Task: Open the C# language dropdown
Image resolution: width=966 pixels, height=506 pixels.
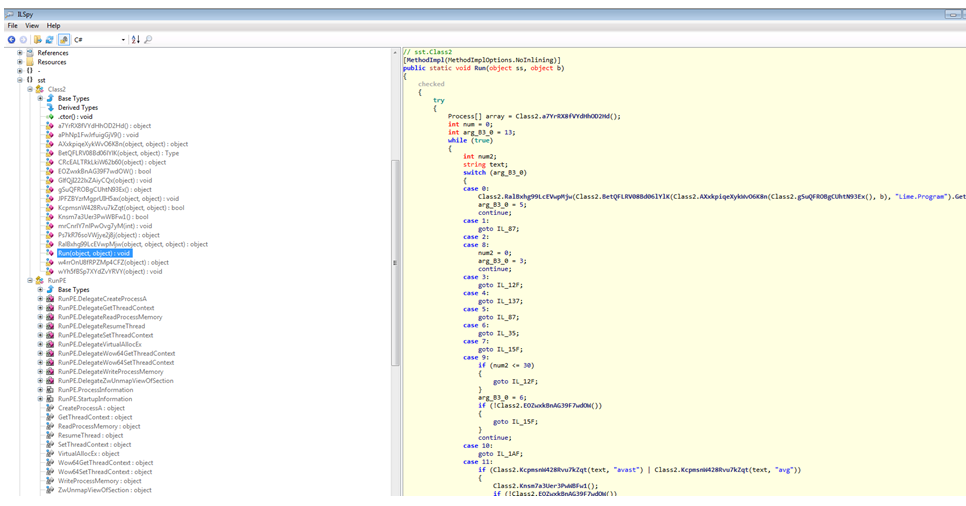Action: click(x=99, y=39)
